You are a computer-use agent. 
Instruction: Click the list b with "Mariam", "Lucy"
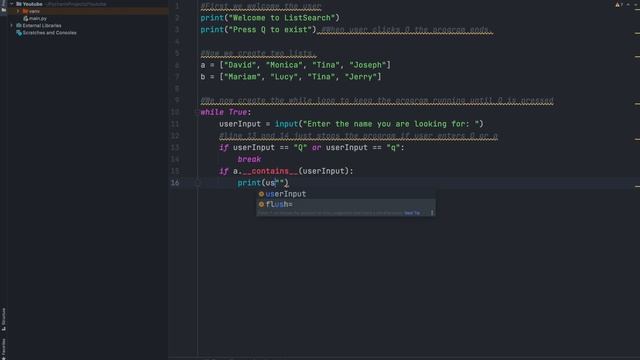pos(291,77)
